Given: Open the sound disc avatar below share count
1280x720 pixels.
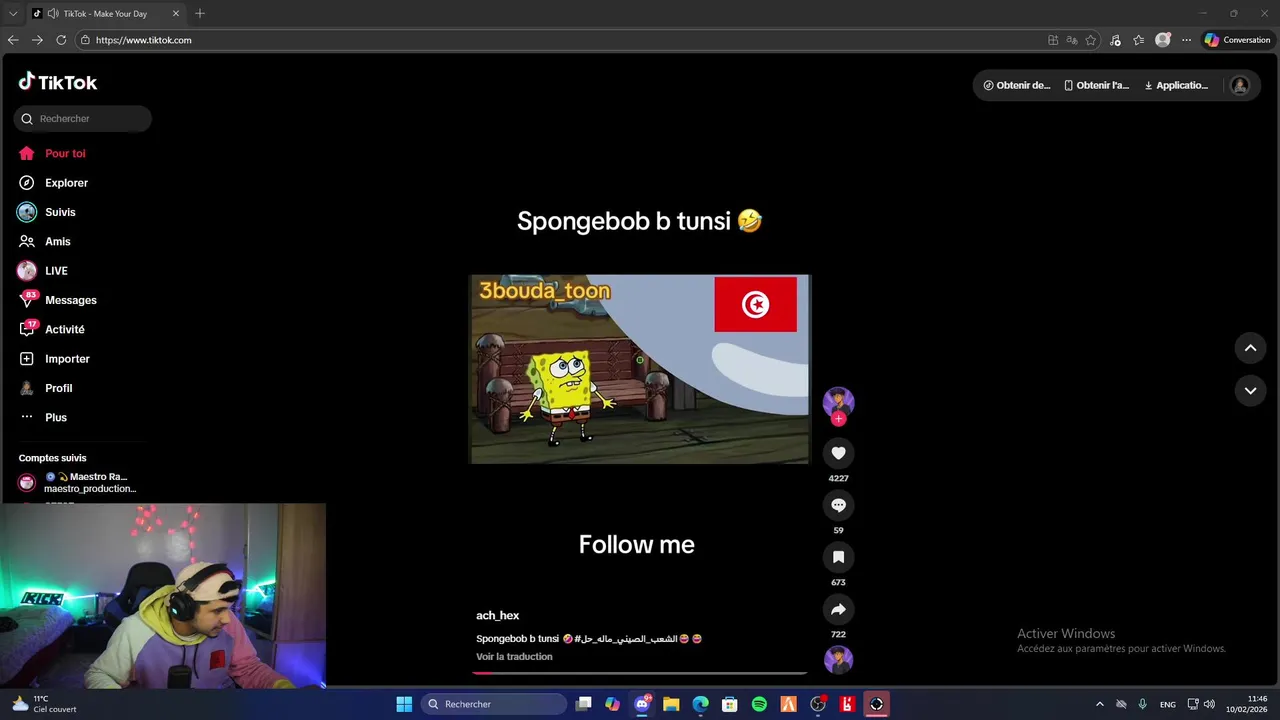Looking at the screenshot, I should point(838,660).
